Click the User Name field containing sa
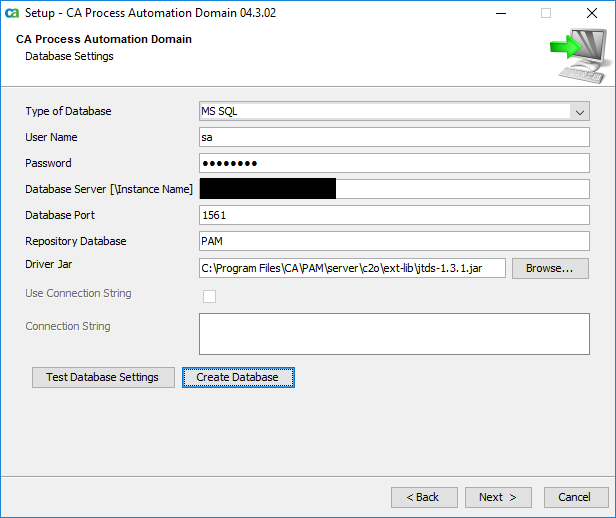This screenshot has width=616, height=518. coord(394,137)
